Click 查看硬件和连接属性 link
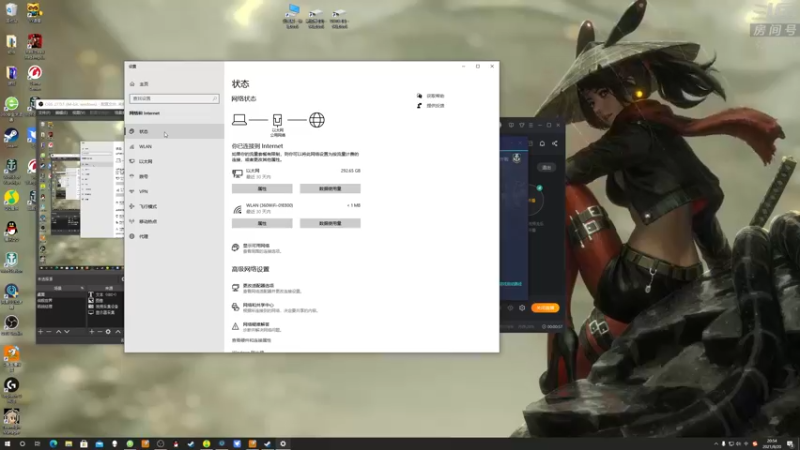The width and height of the screenshot is (800, 450). [252, 340]
